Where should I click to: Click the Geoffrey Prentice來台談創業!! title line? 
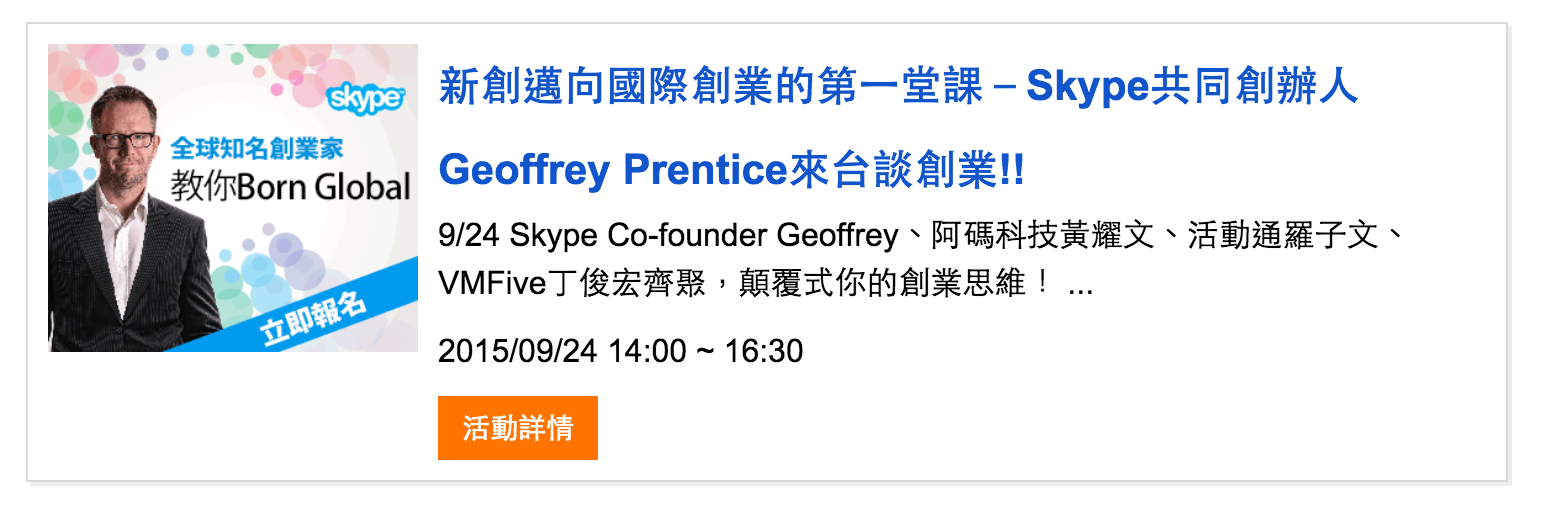click(x=732, y=171)
